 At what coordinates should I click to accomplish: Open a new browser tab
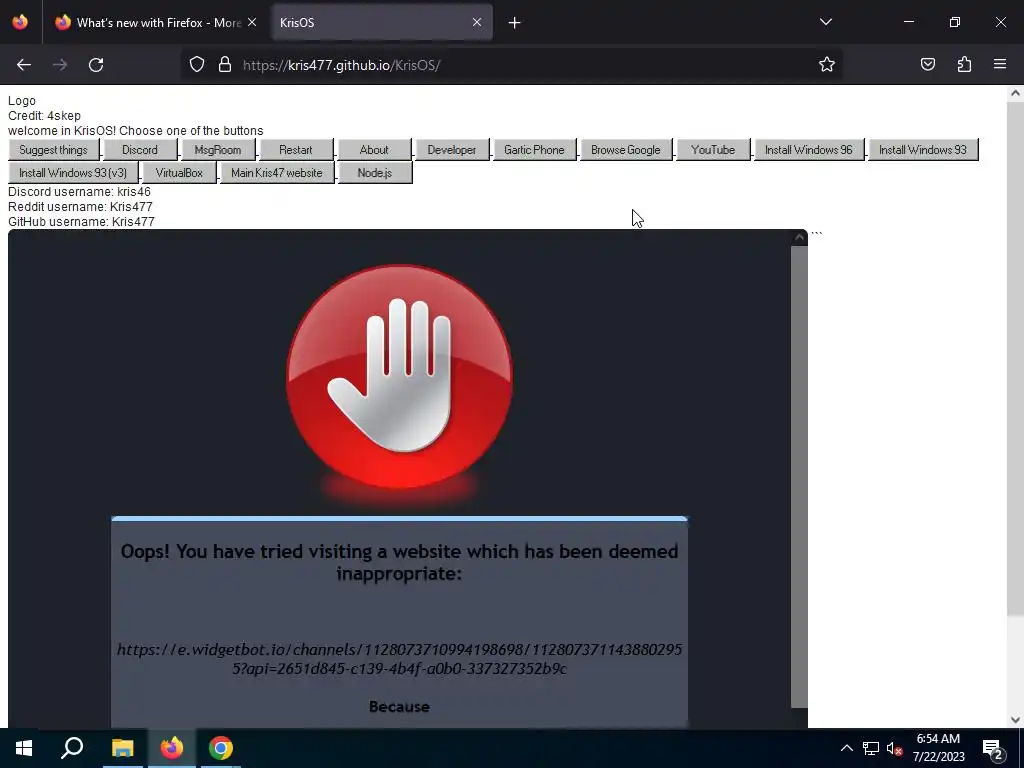tap(515, 23)
